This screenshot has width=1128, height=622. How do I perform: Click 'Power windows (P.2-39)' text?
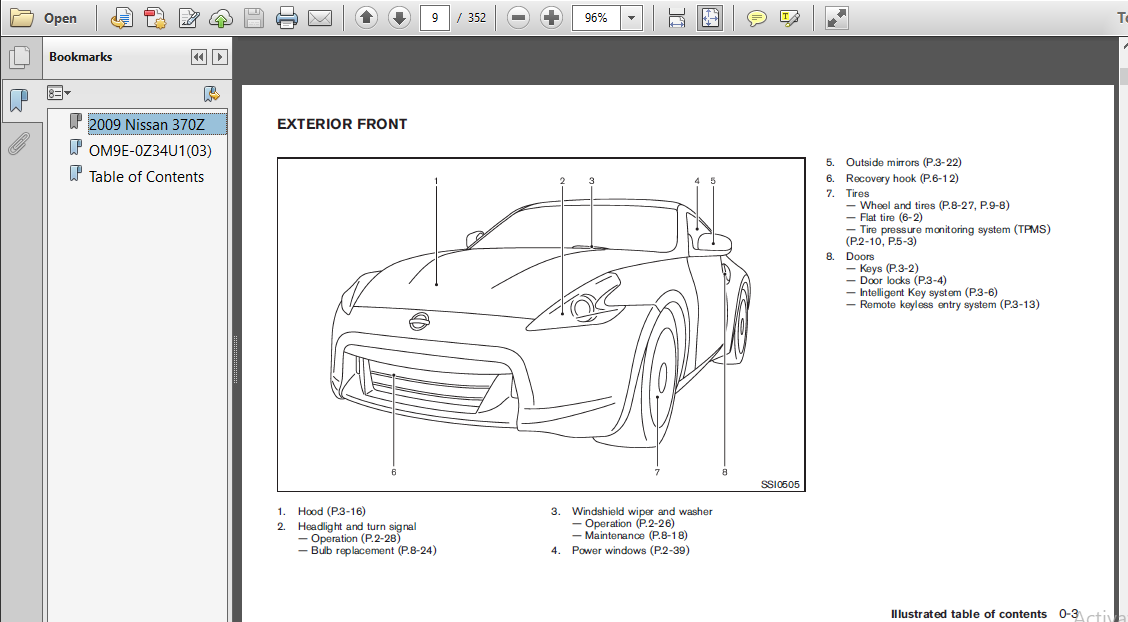[630, 550]
